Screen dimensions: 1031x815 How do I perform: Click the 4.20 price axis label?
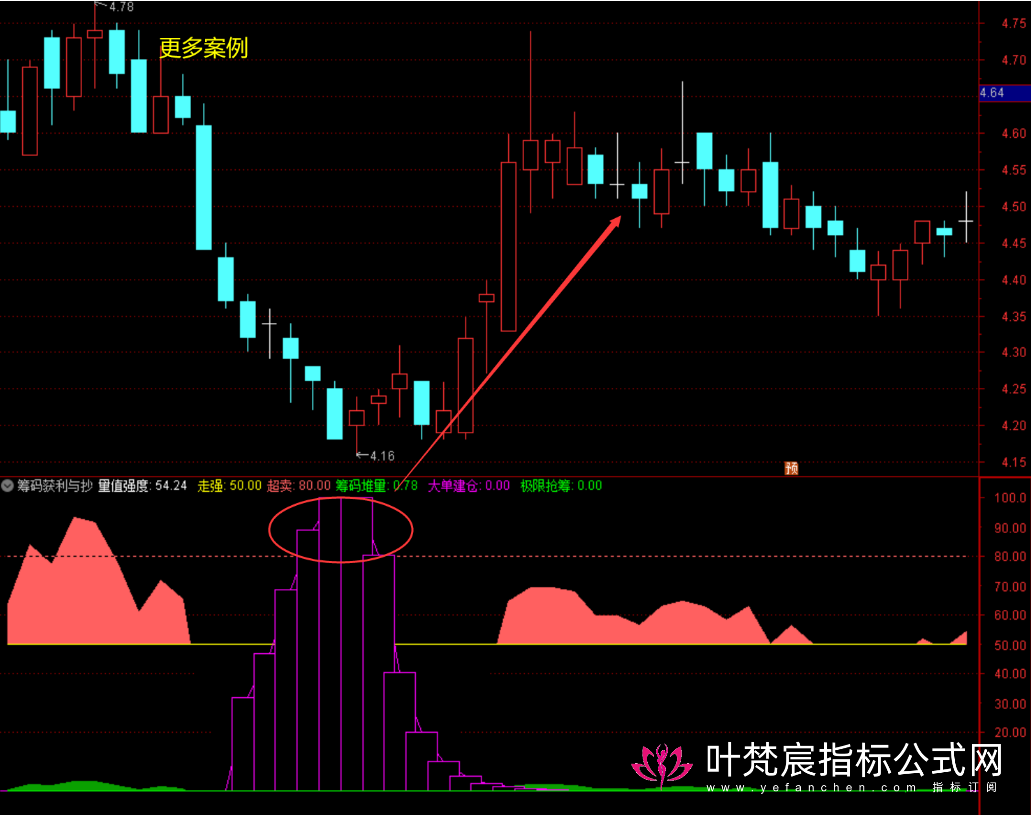coord(1013,426)
